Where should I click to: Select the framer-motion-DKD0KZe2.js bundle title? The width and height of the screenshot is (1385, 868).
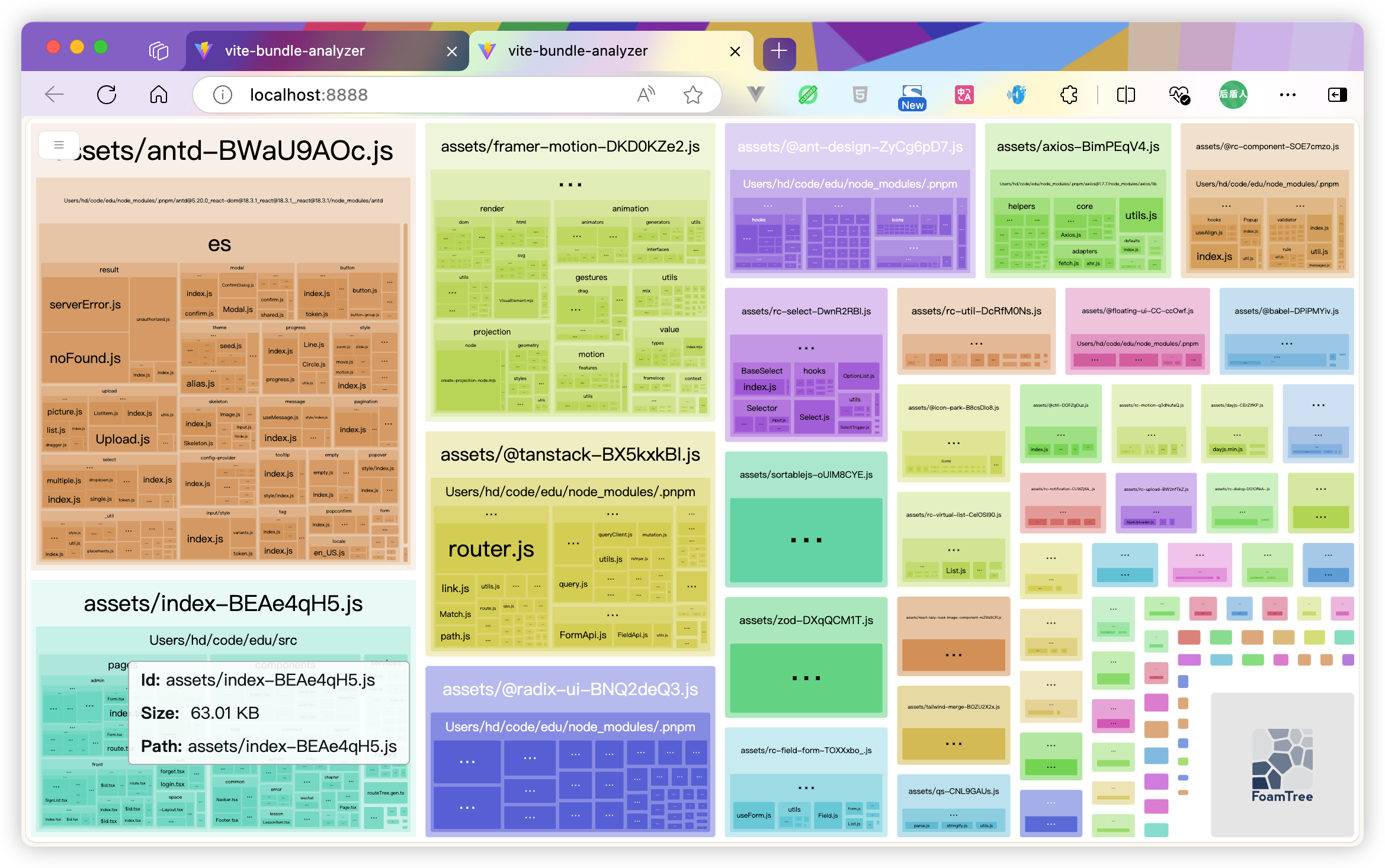click(570, 147)
